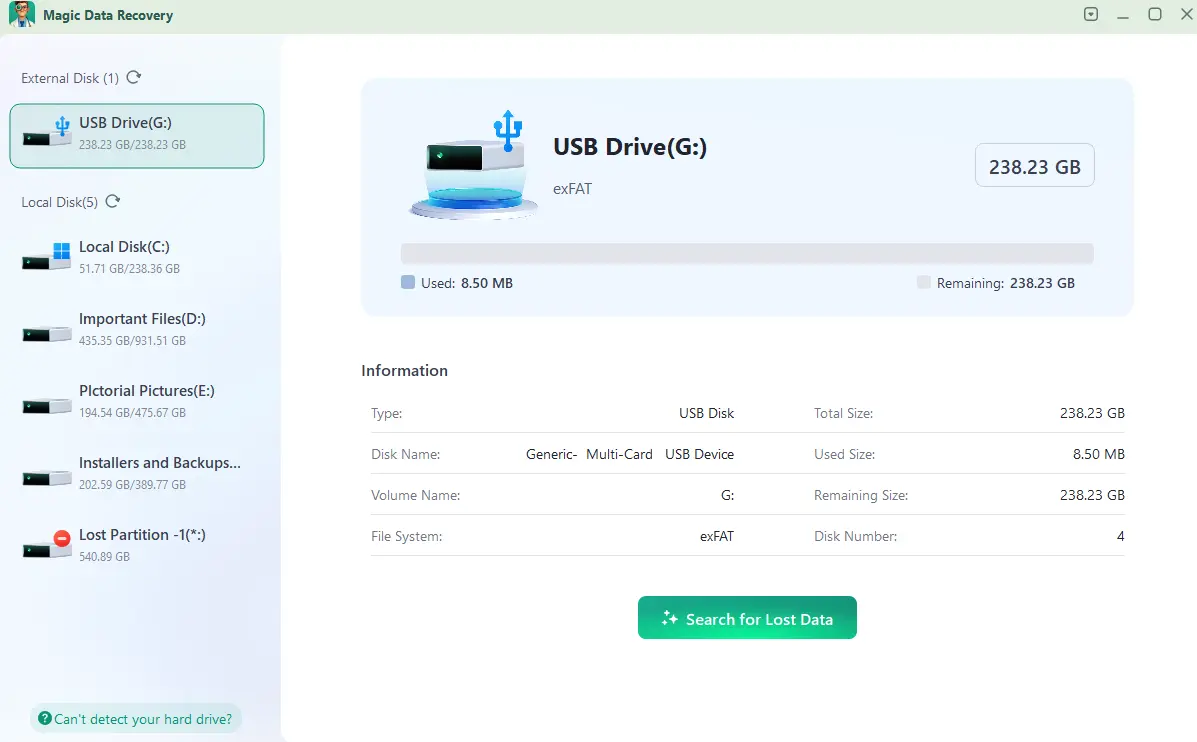Open PIctorial Pictures(E:) drive
The width and height of the screenshot is (1197, 742).
pyautogui.click(x=137, y=401)
